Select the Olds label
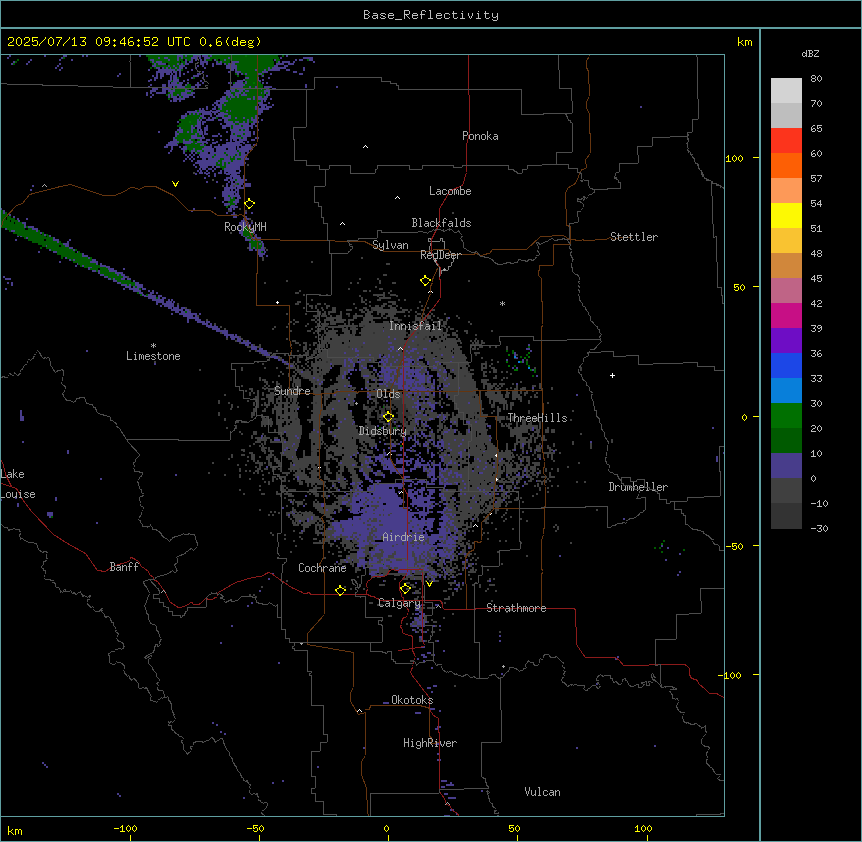This screenshot has height=842, width=862. 388,394
